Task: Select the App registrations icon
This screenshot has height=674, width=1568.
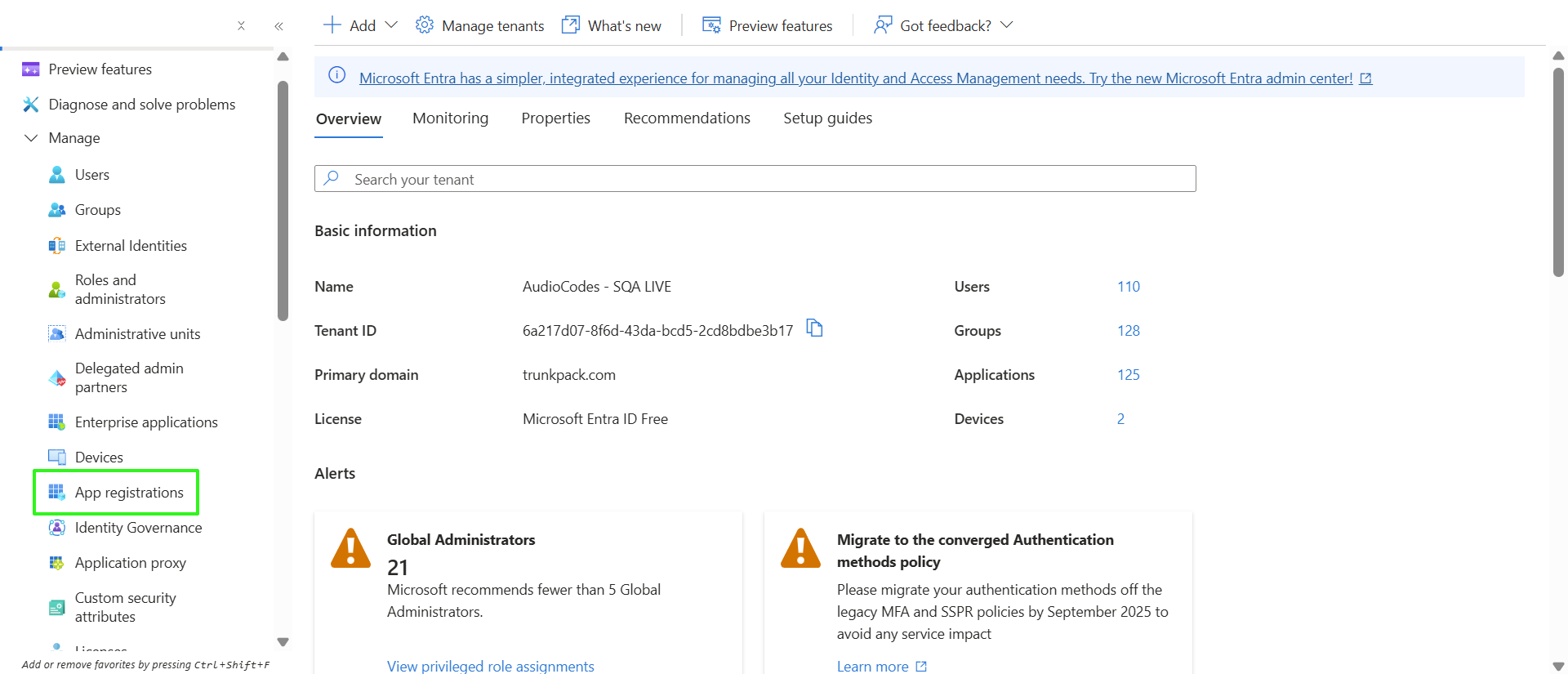Action: tap(56, 493)
